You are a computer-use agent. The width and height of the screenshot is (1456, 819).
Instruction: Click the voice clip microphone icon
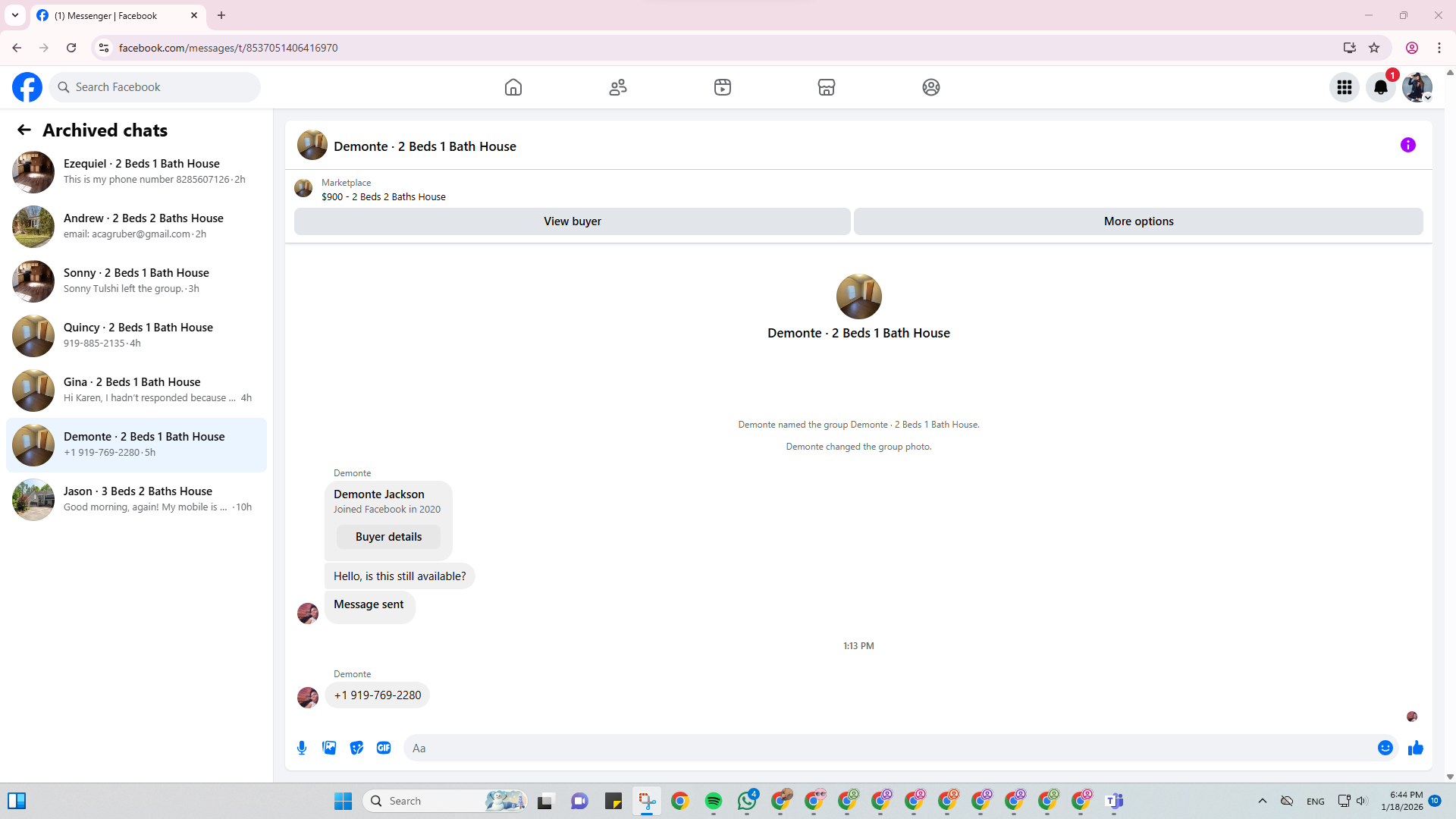pos(302,748)
